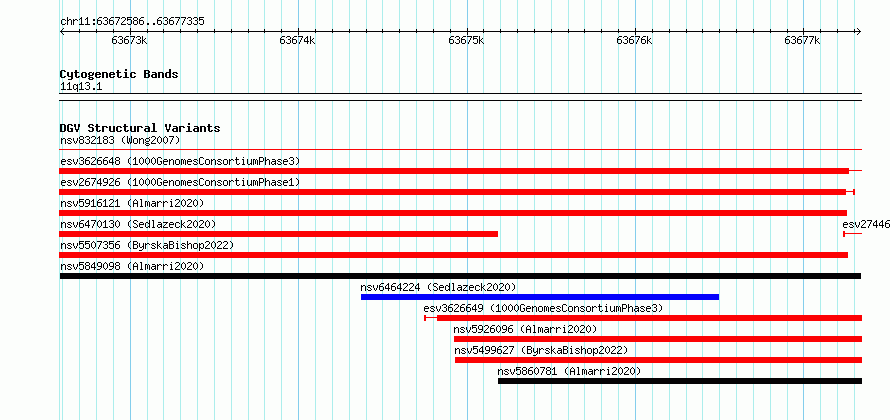
Task: Select the red bar for nsv5499627
Action: point(658,360)
